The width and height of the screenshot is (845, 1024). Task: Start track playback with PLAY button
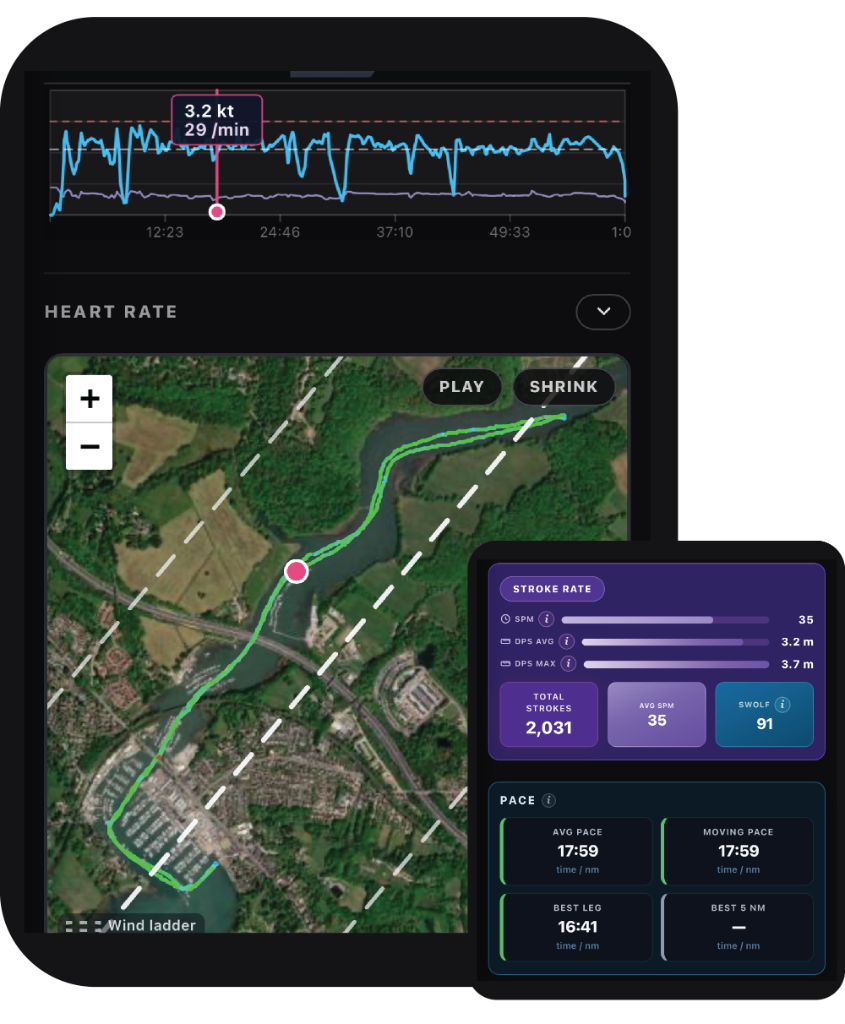(x=462, y=387)
